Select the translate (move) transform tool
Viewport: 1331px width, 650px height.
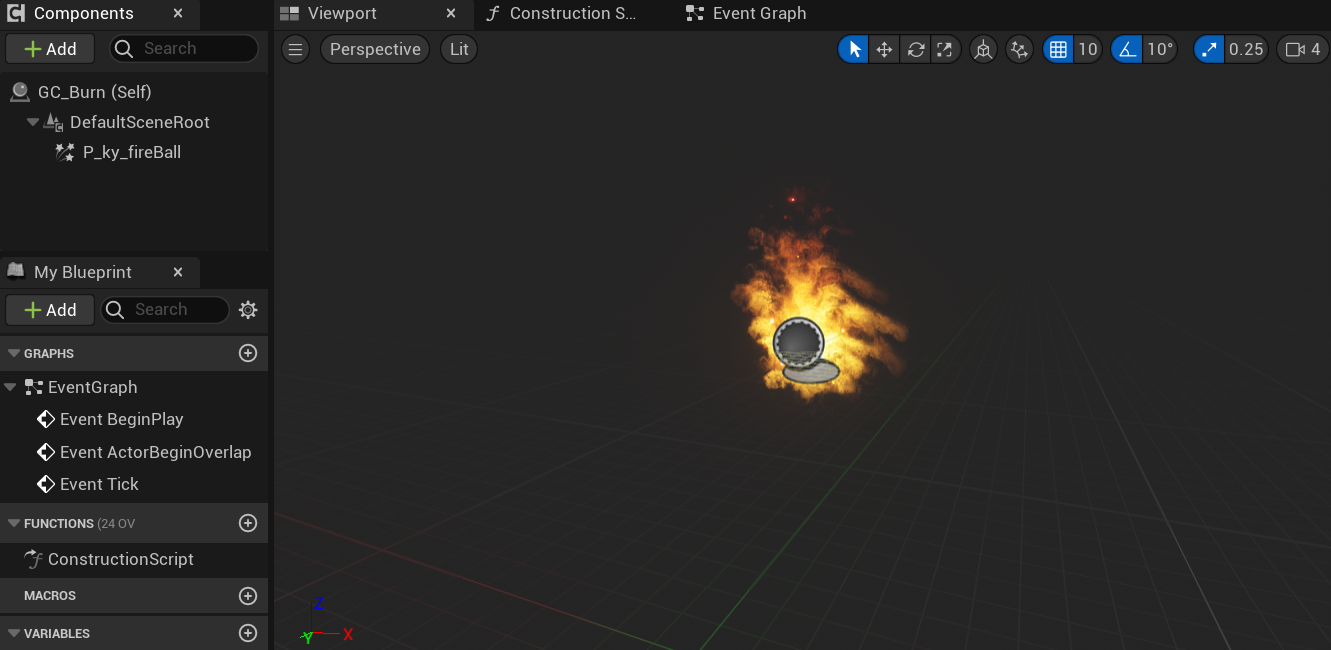tap(884, 49)
